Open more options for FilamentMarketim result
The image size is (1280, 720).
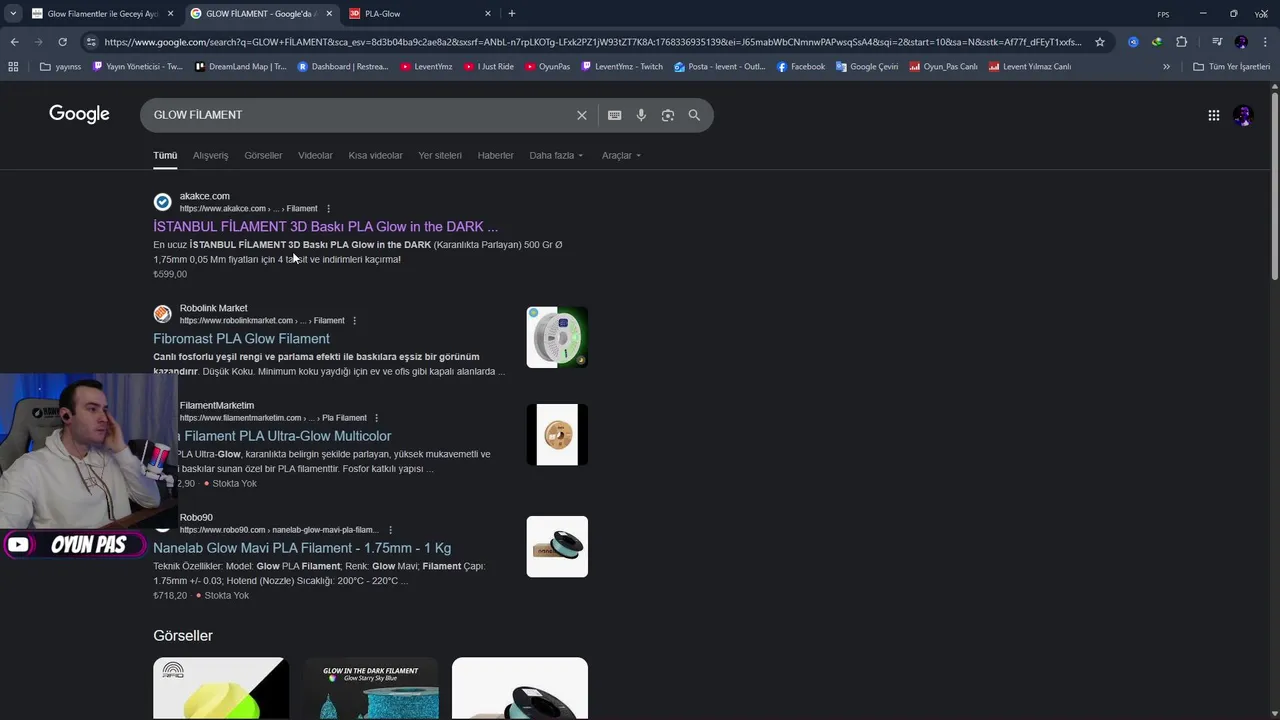click(377, 418)
